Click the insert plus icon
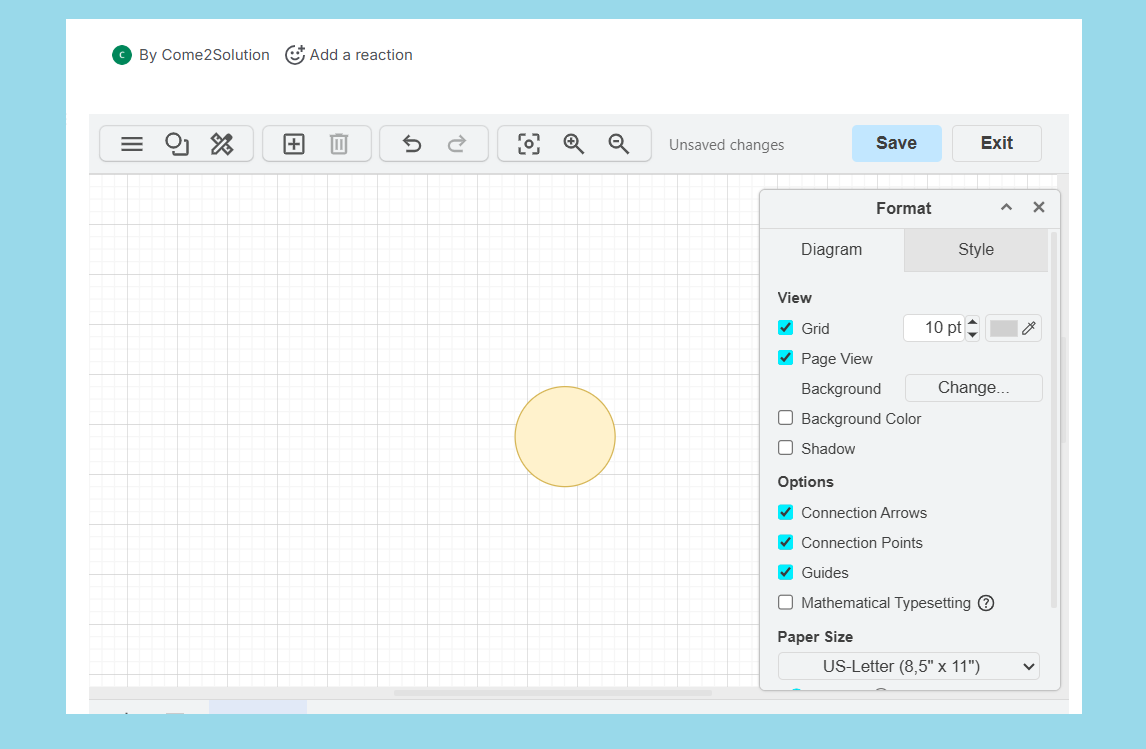The image size is (1146, 749). click(294, 144)
